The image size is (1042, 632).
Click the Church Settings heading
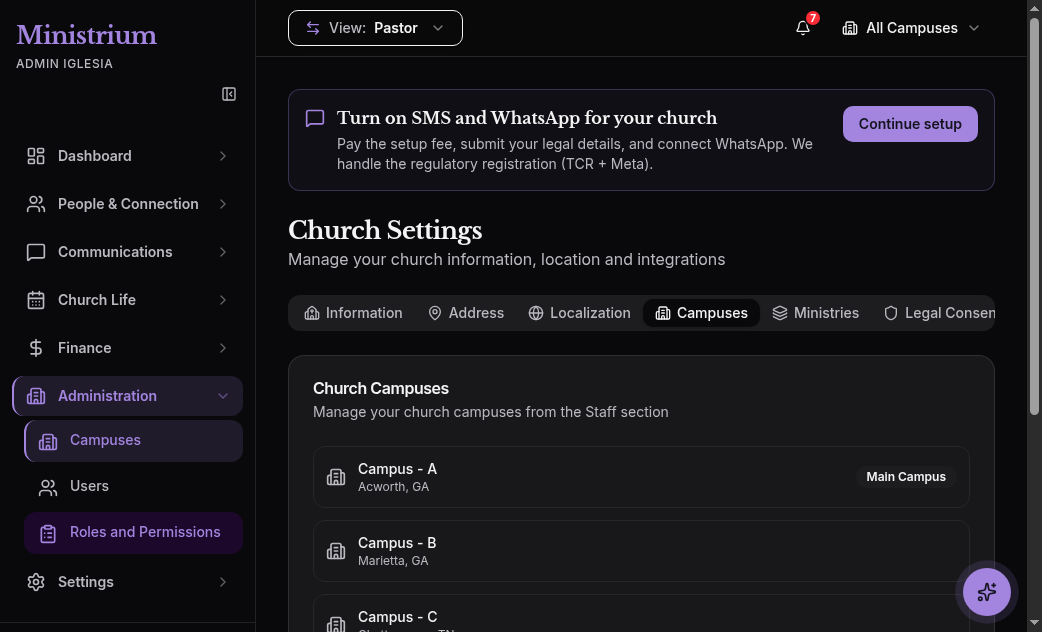[x=385, y=231]
